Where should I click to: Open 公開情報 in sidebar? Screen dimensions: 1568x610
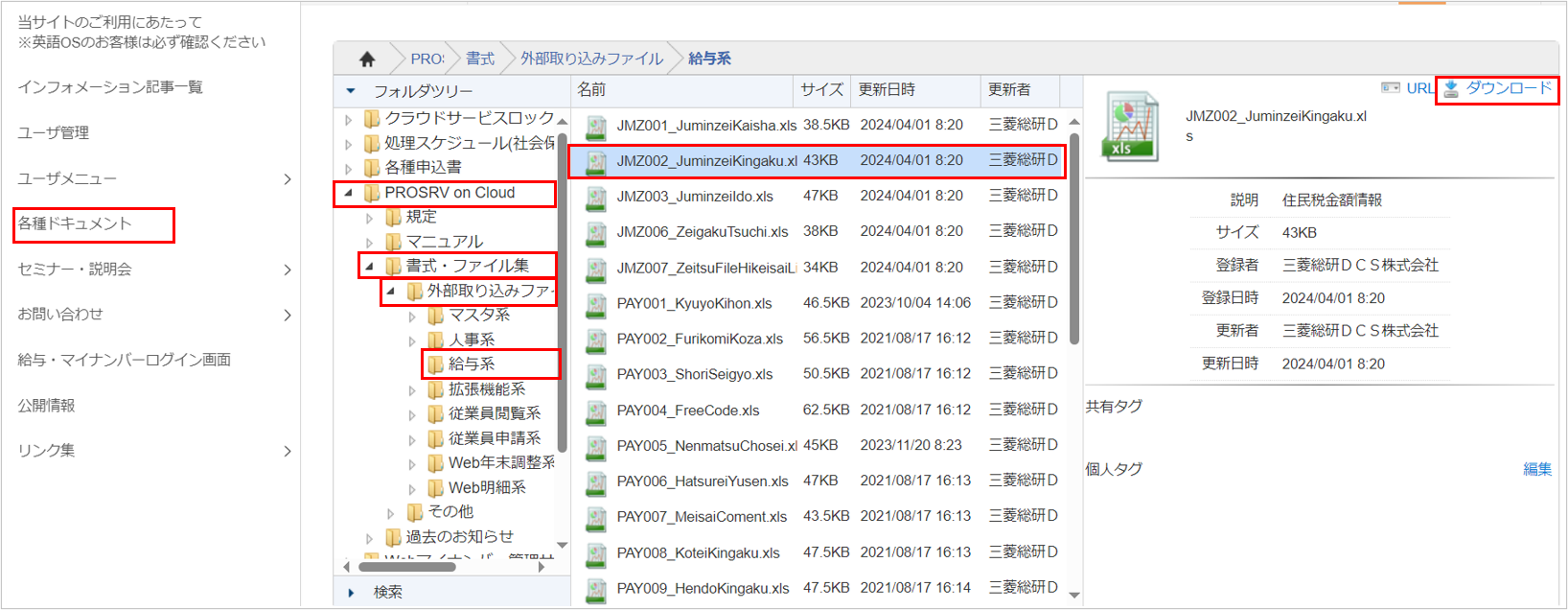click(x=46, y=406)
